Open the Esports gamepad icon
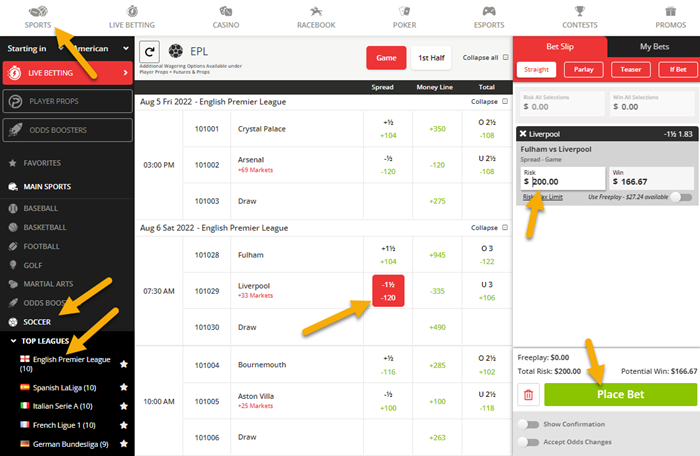Image resolution: width=700 pixels, height=456 pixels. click(489, 11)
